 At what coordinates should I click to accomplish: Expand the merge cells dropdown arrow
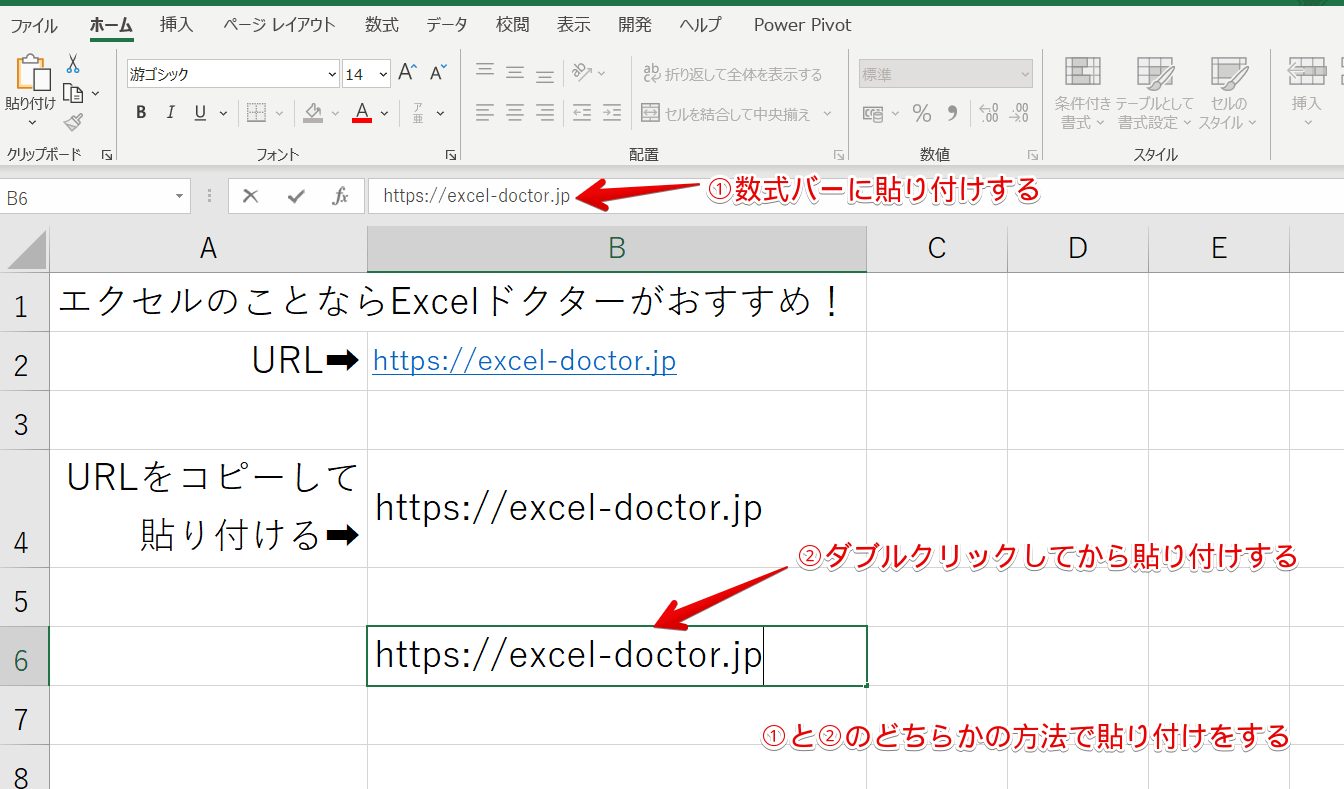pos(827,113)
